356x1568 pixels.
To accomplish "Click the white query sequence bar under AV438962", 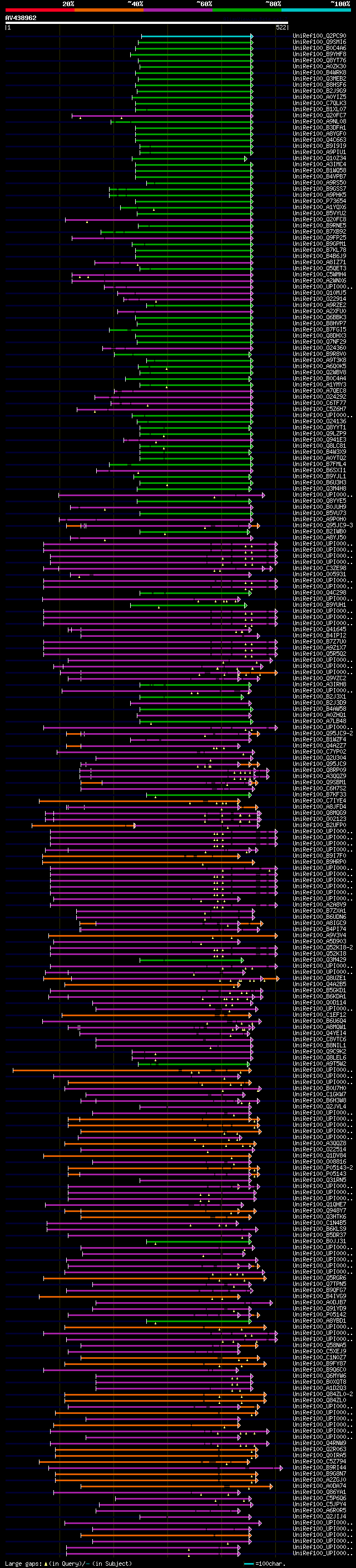I will coord(147,23).
